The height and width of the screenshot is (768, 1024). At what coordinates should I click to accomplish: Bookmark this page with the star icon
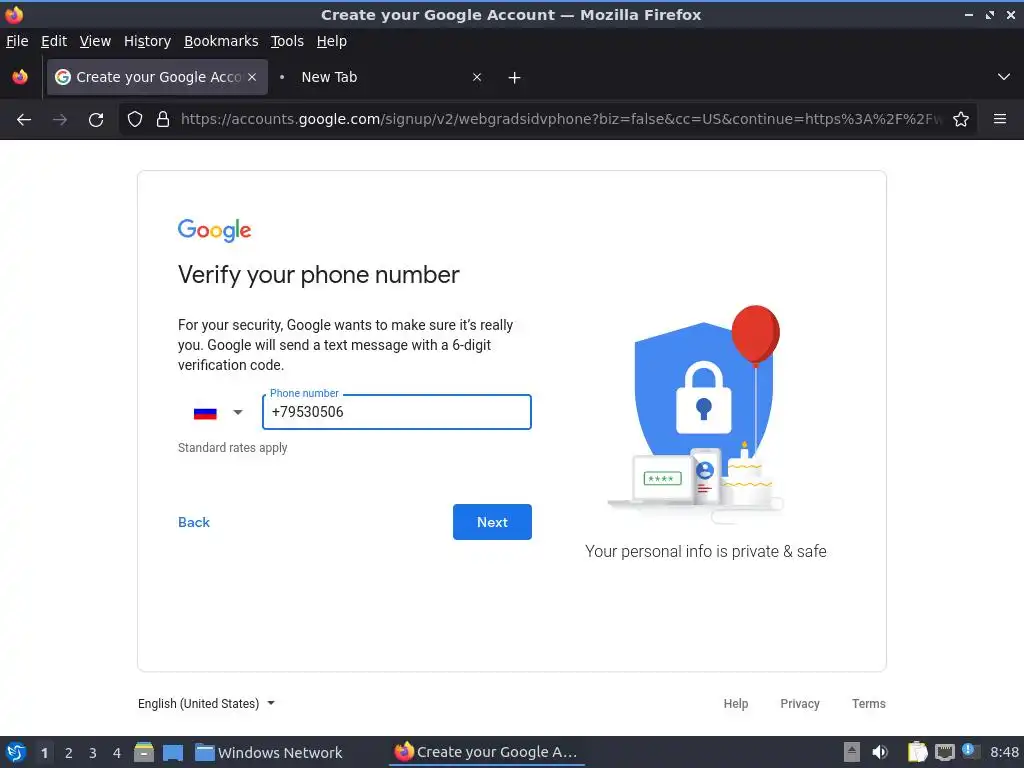click(961, 120)
